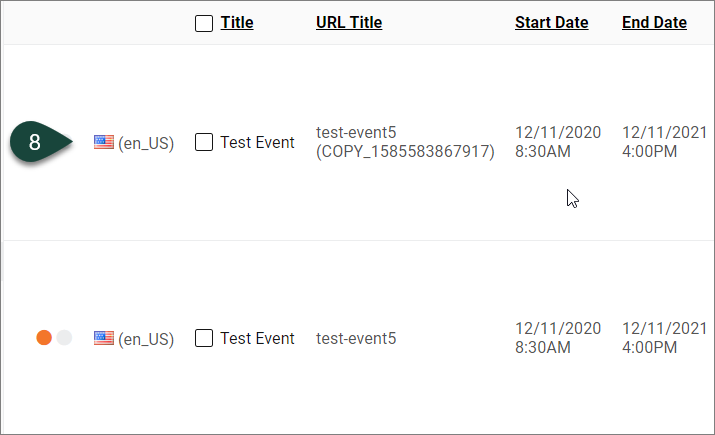
Task: Click the (en_US) locale label in first row
Action: 146,143
